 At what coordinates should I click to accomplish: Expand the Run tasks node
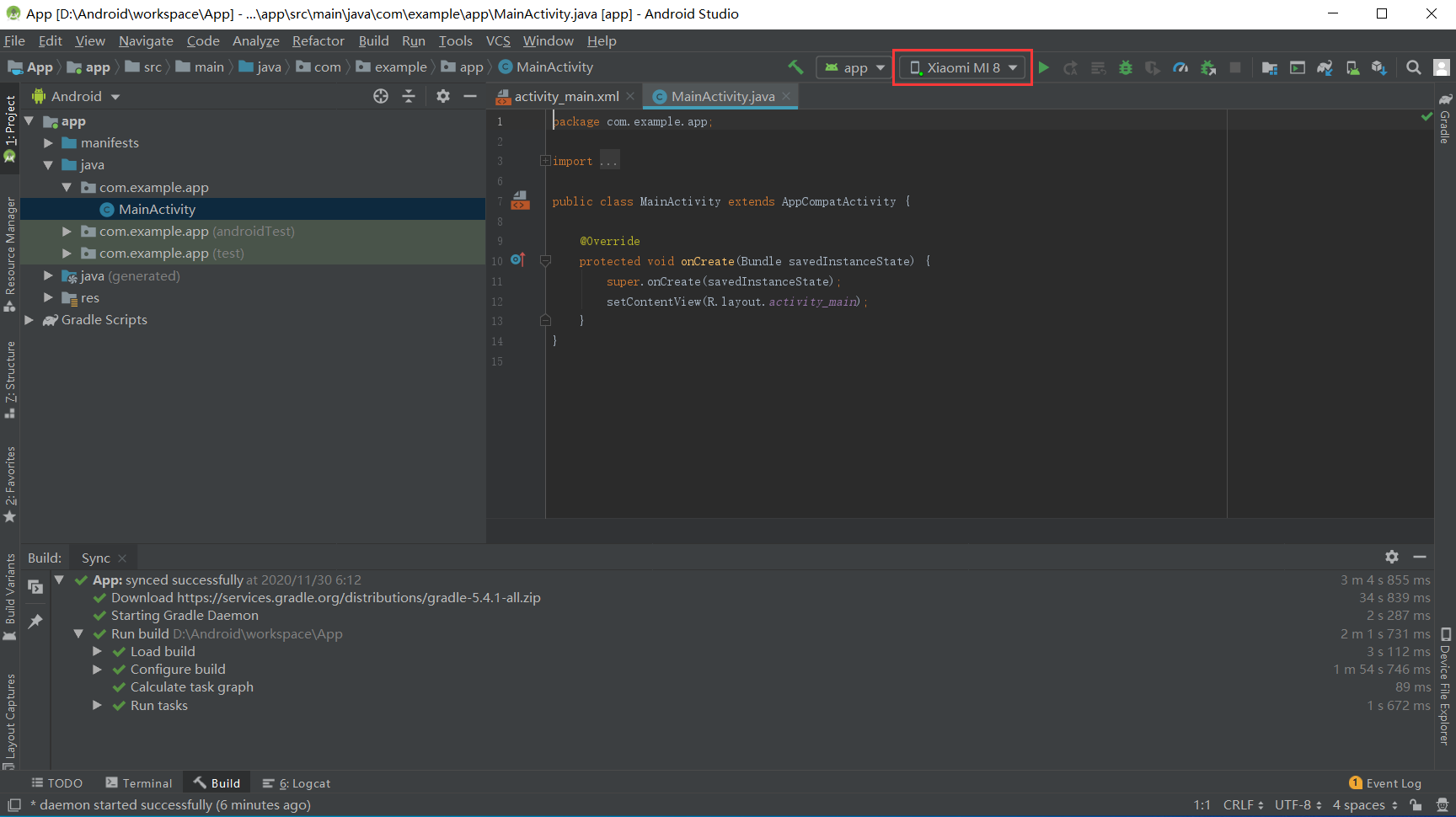(x=97, y=705)
